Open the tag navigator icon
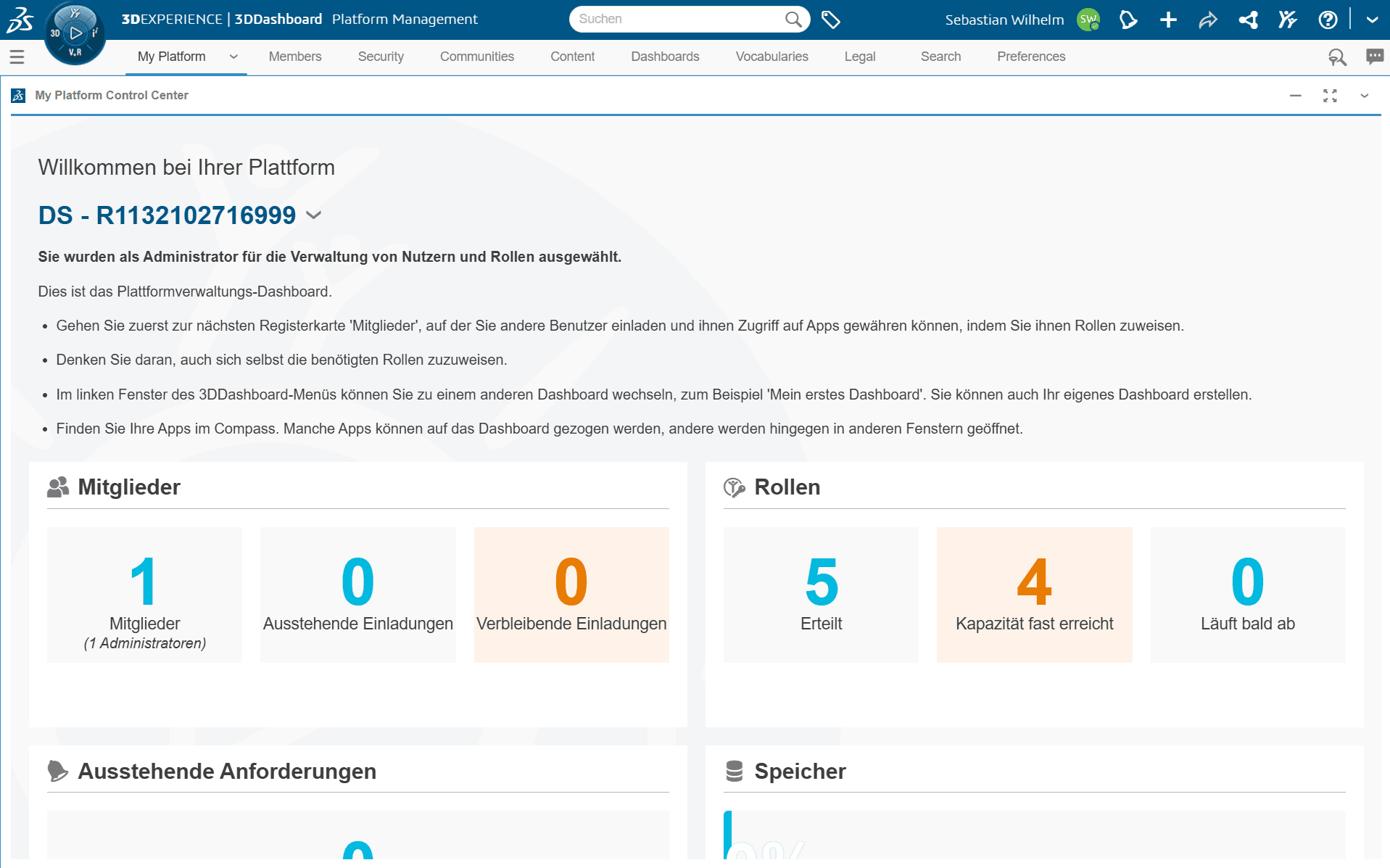 (831, 20)
